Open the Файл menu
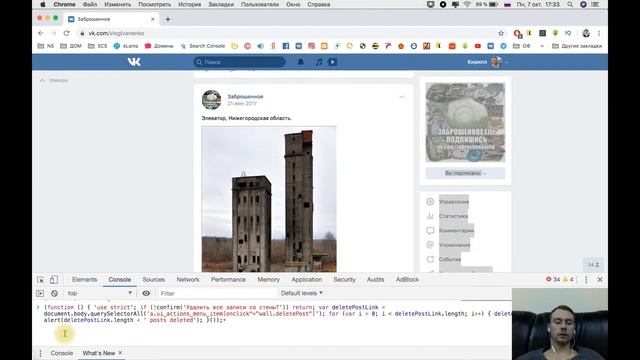The height and width of the screenshot is (360, 640). [90, 4]
